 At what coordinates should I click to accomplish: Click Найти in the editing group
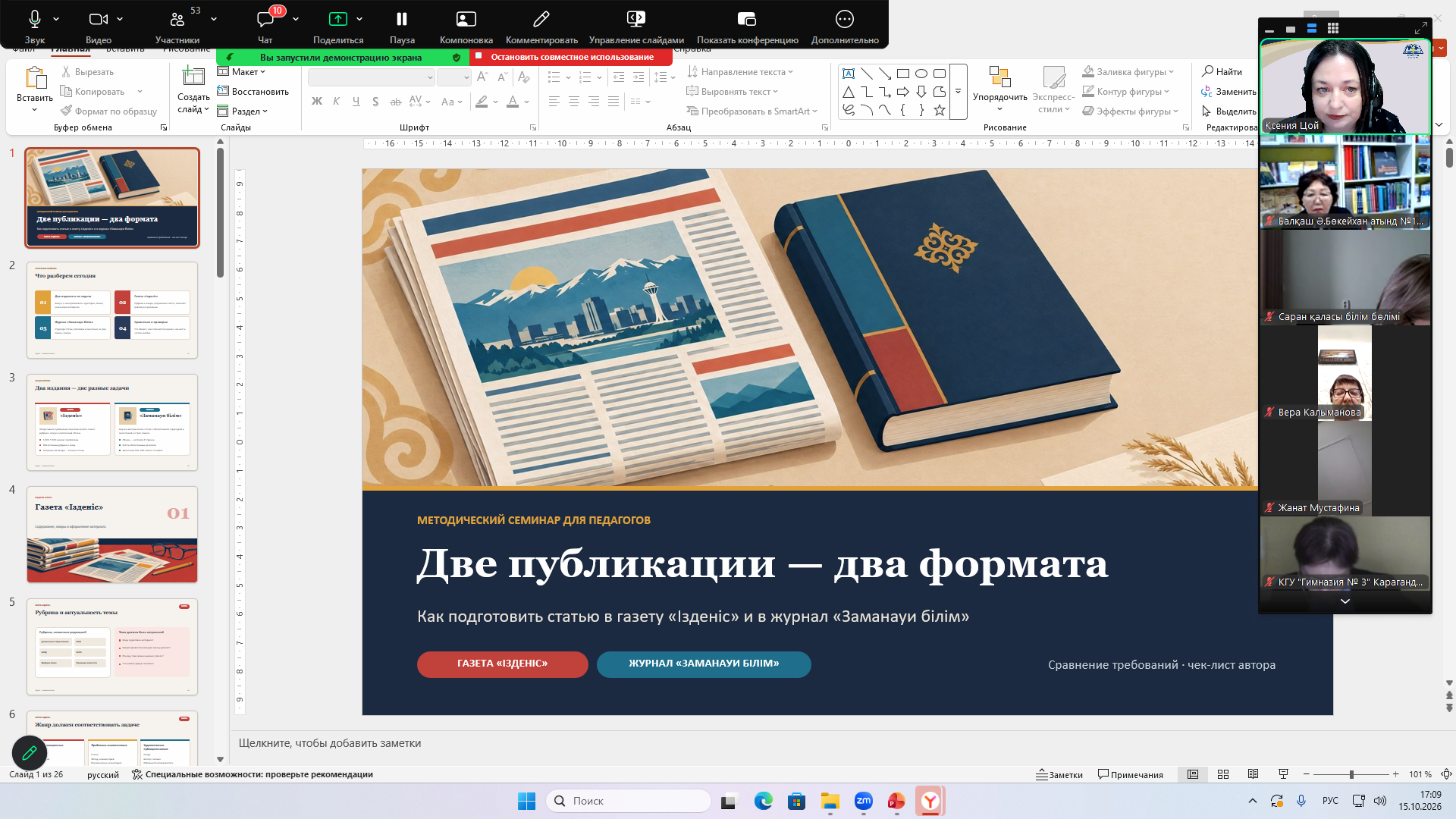coord(1222,72)
